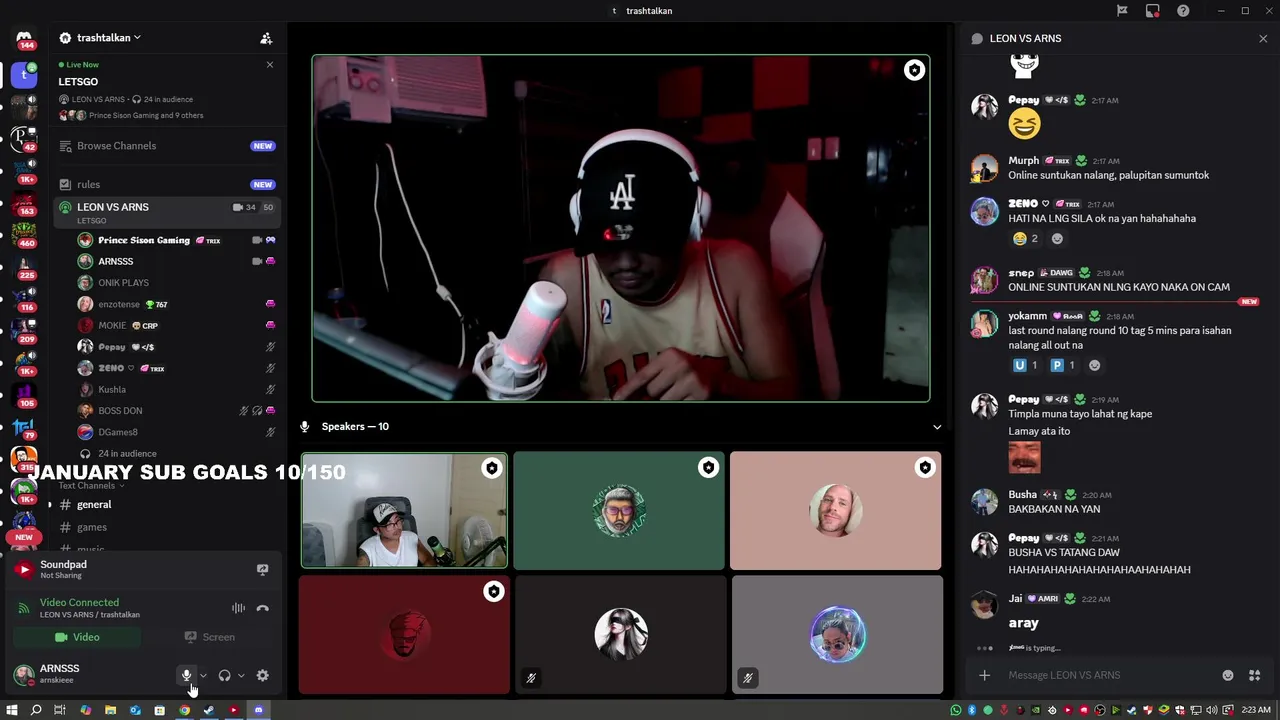This screenshot has height=720, width=1280.
Task: Select the webcam speaker tile thumbnail
Action: 404,510
